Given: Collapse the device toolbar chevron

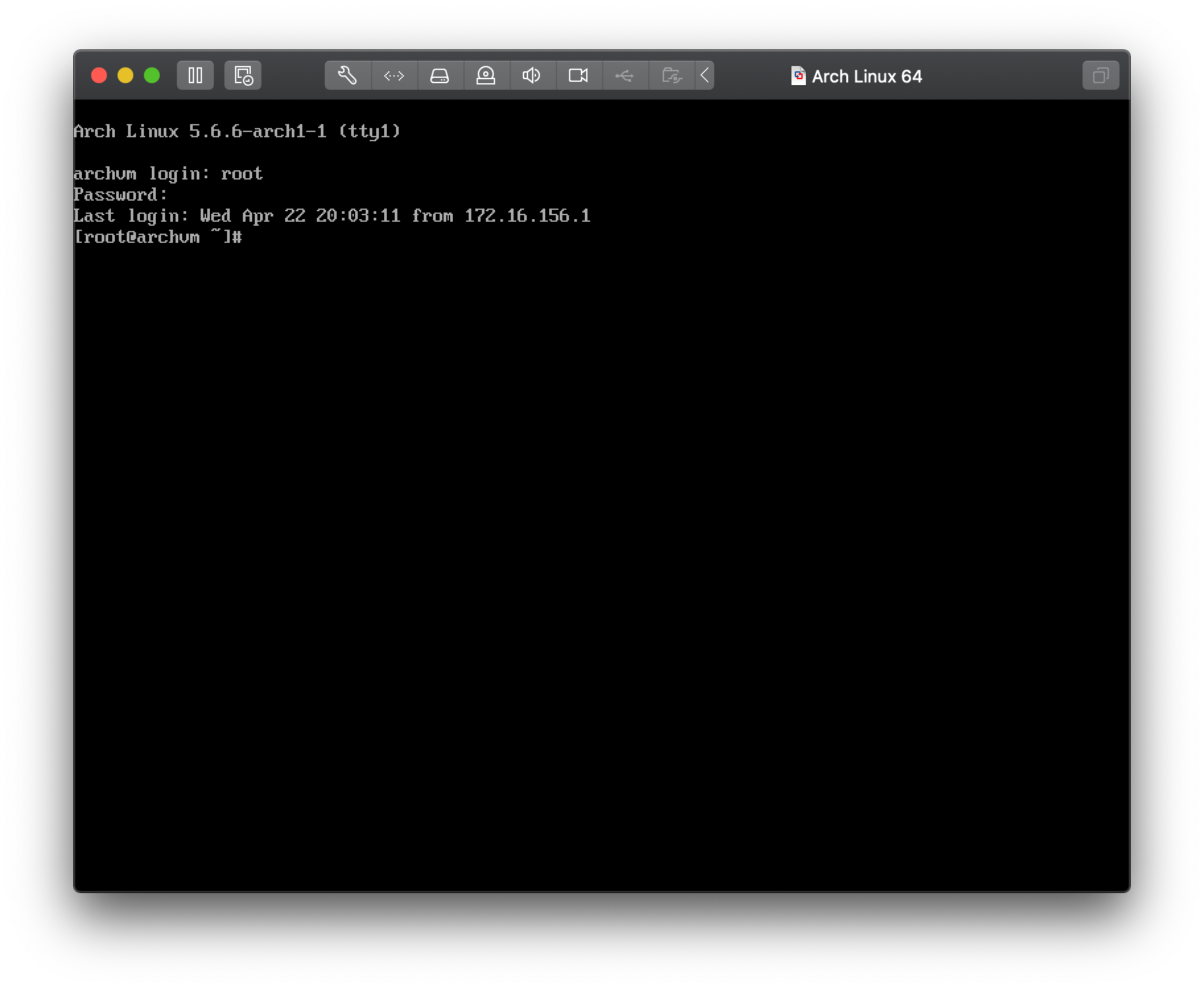Looking at the screenshot, I should (704, 75).
